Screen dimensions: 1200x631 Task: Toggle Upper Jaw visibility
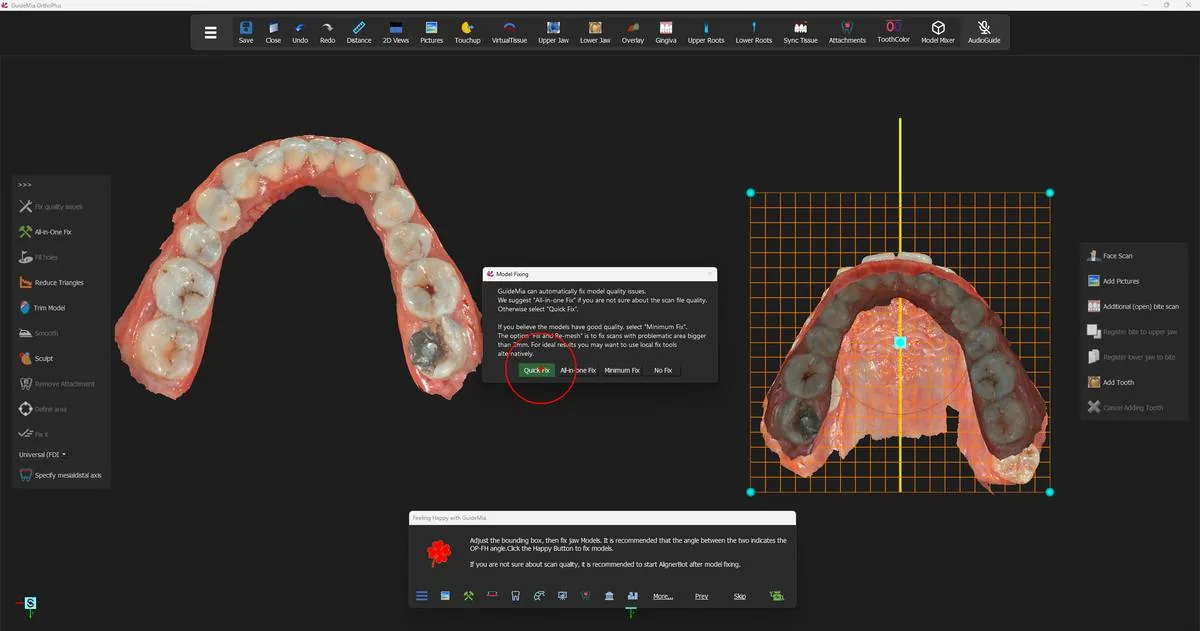pyautogui.click(x=553, y=33)
